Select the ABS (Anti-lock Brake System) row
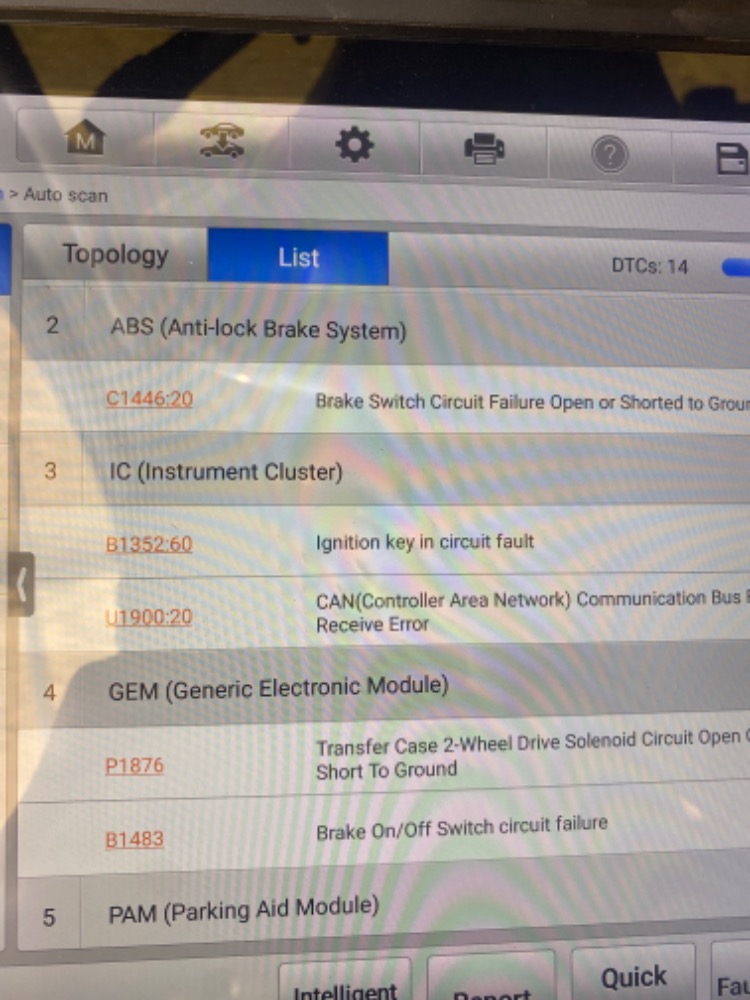This screenshot has width=750, height=1000. click(258, 329)
